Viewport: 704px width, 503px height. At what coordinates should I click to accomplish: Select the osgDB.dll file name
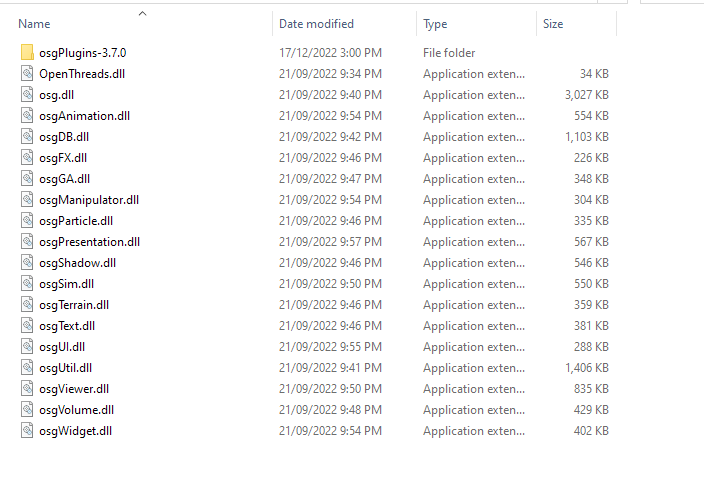click(64, 137)
